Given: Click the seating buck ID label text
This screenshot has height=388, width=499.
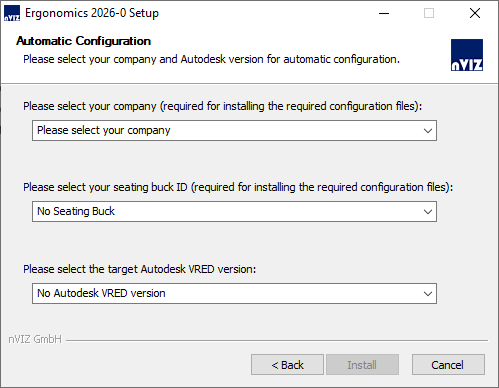Looking at the screenshot, I should (x=238, y=187).
